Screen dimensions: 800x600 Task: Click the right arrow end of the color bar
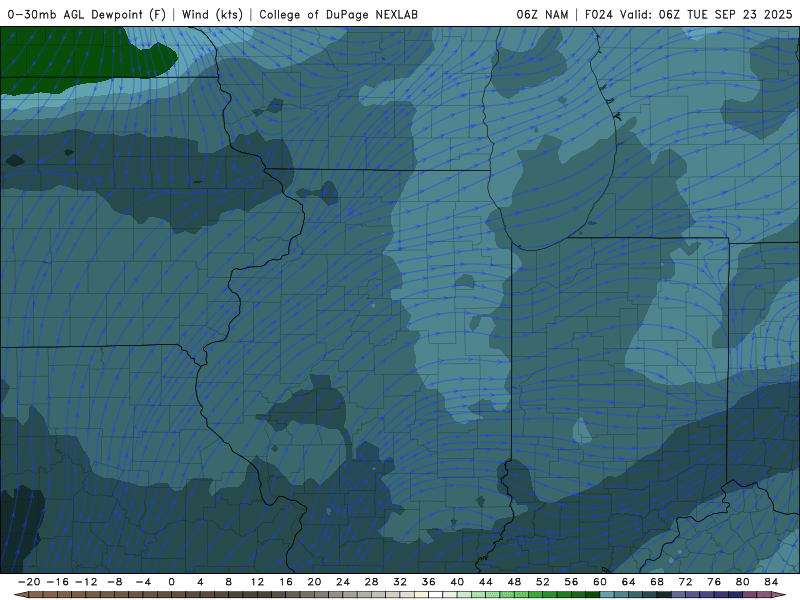[x=780, y=595]
